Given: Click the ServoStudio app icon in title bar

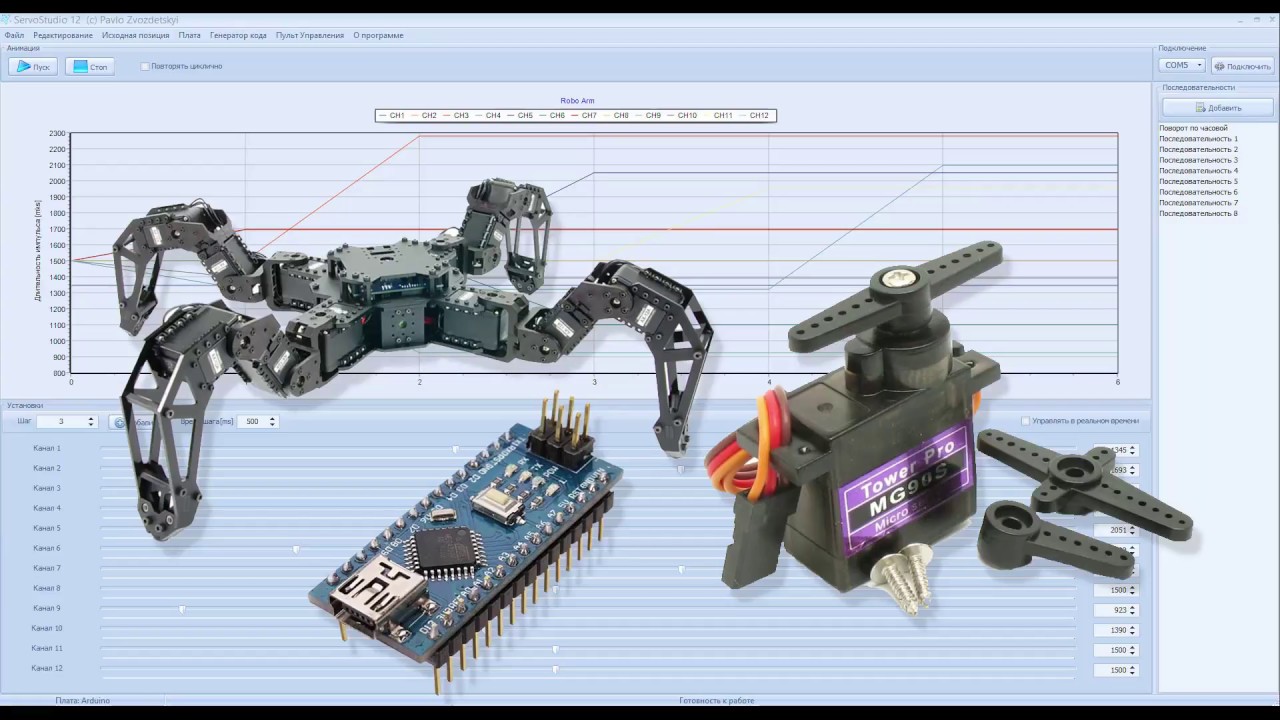Looking at the screenshot, I should [6, 20].
